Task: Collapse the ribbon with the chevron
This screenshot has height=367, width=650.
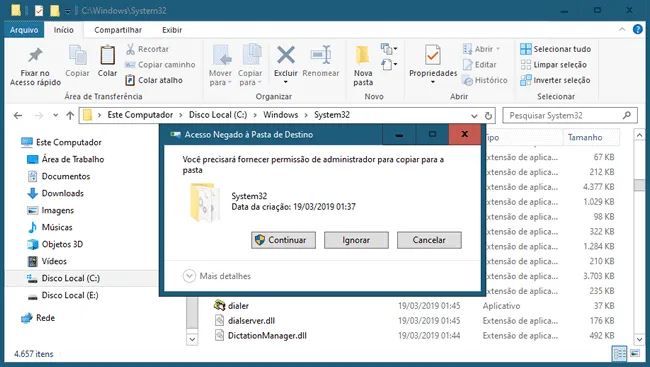Action: (x=622, y=29)
